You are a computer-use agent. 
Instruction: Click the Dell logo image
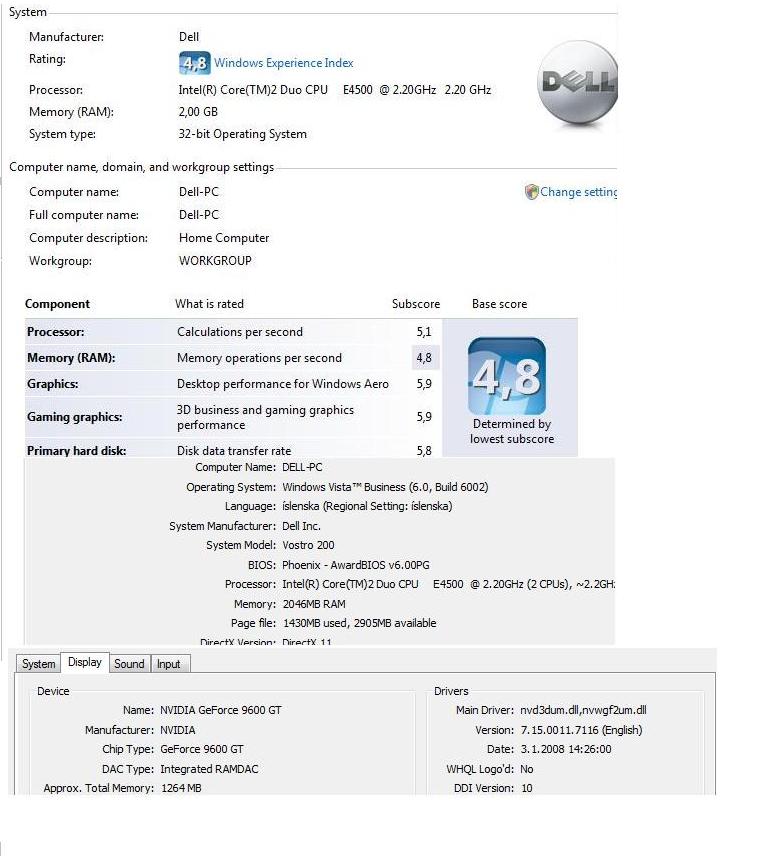(x=577, y=84)
